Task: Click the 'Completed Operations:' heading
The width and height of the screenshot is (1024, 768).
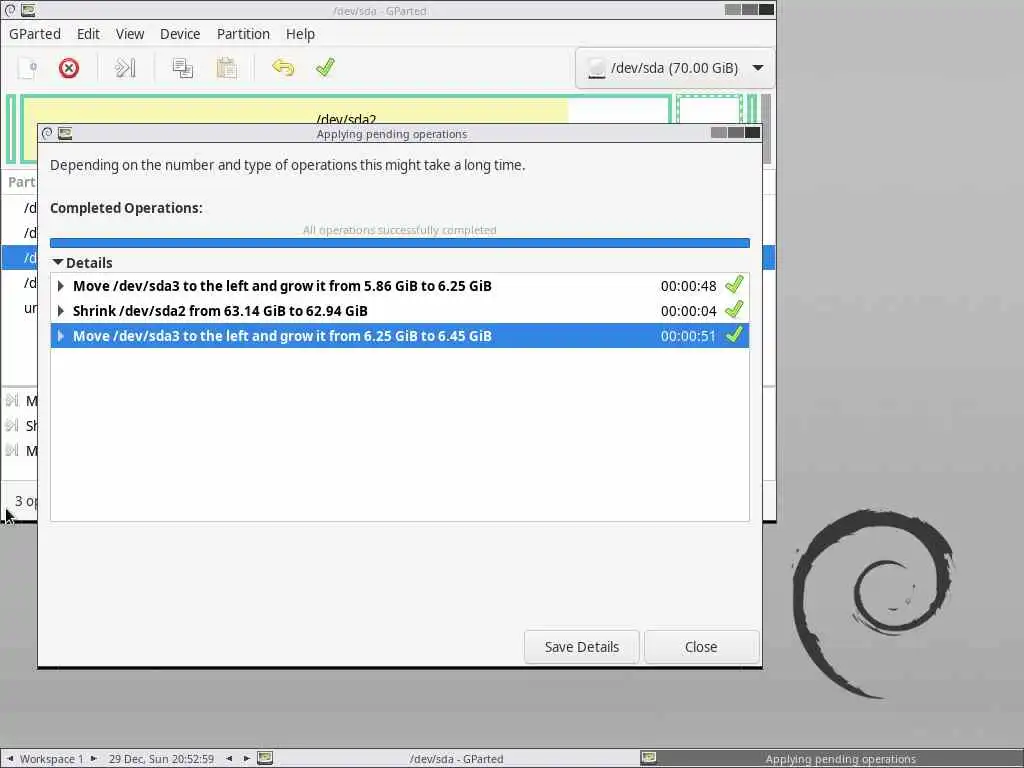Action: (126, 208)
